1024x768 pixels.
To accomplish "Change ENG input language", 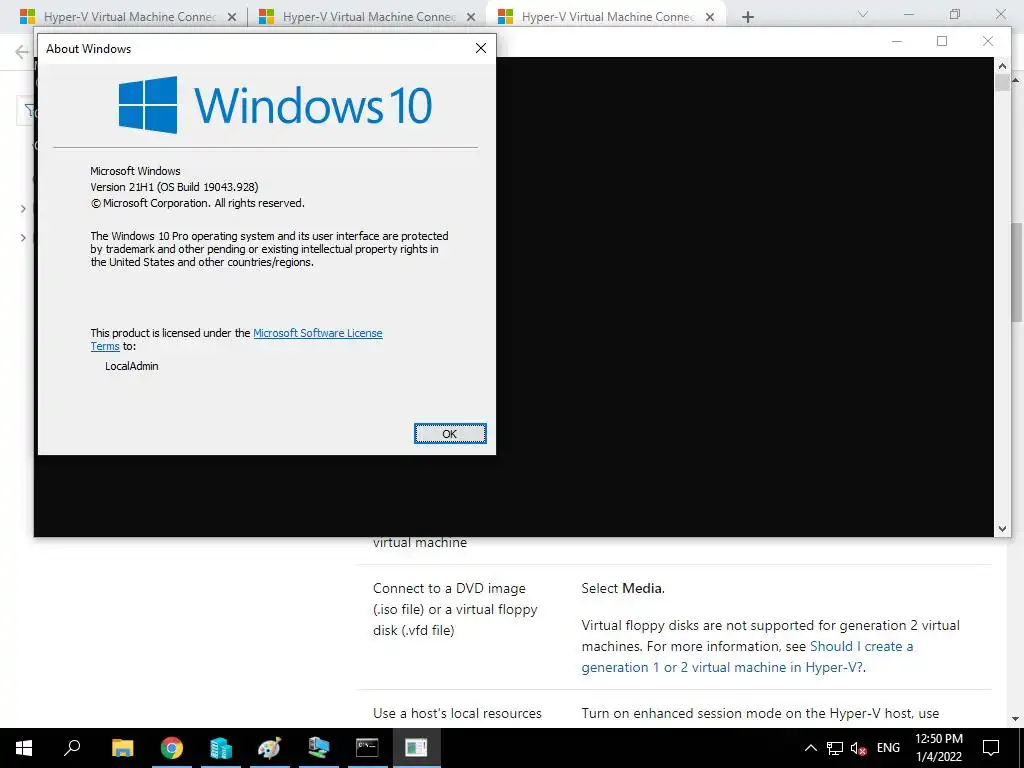I will (x=888, y=748).
